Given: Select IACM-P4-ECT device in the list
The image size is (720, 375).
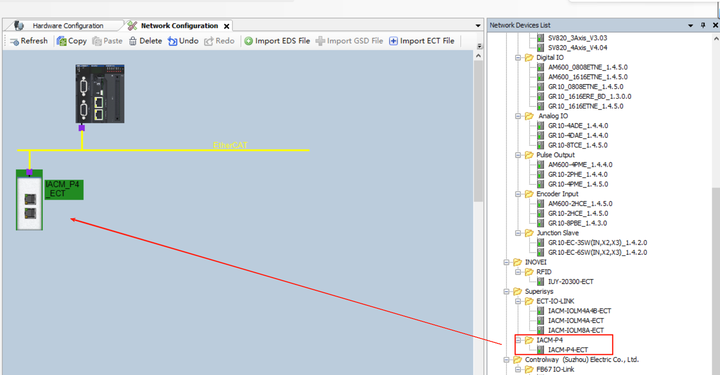Looking at the screenshot, I should pos(568,350).
